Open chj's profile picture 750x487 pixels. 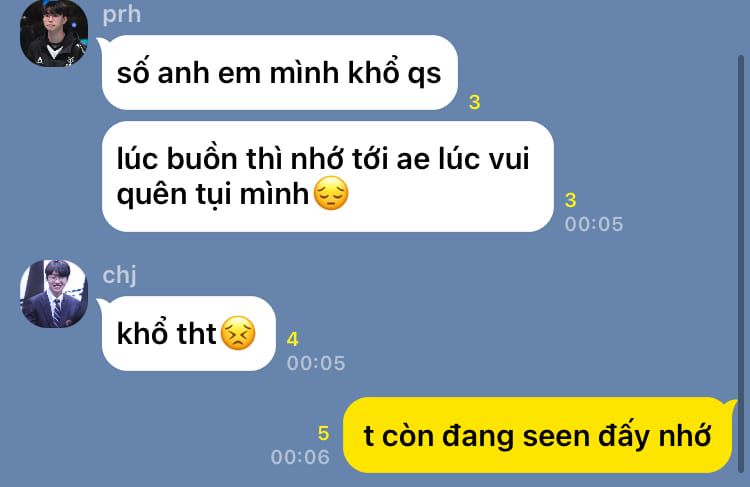tap(54, 294)
